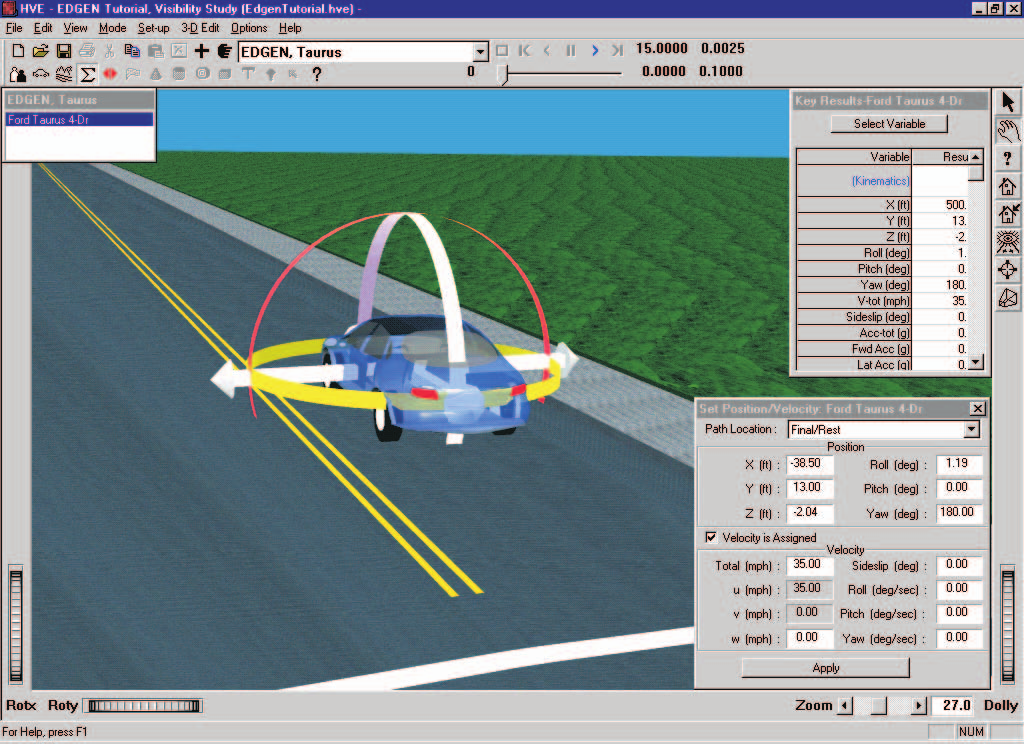The image size is (1024, 744).
Task: Click the Select Variable button
Action: [889, 123]
